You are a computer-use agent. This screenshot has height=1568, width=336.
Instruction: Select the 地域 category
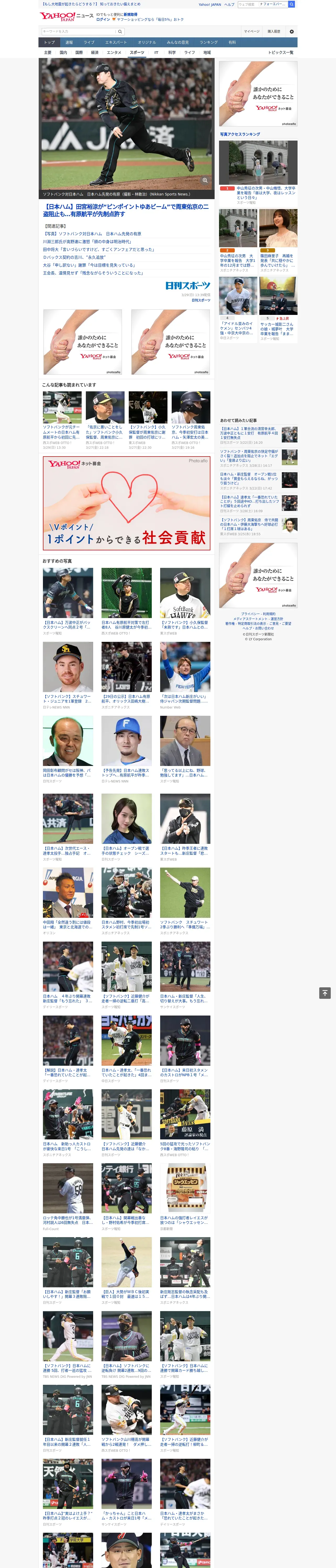pos(207,52)
